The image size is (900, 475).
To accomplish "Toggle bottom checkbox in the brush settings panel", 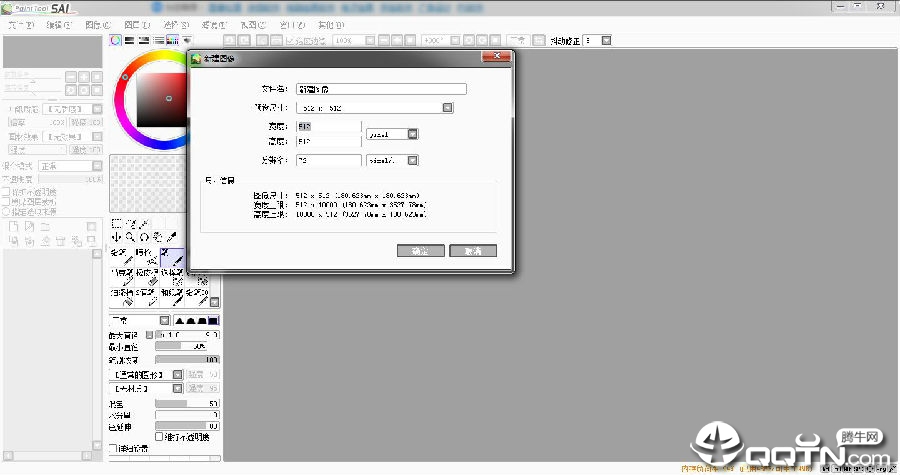I will (112, 448).
